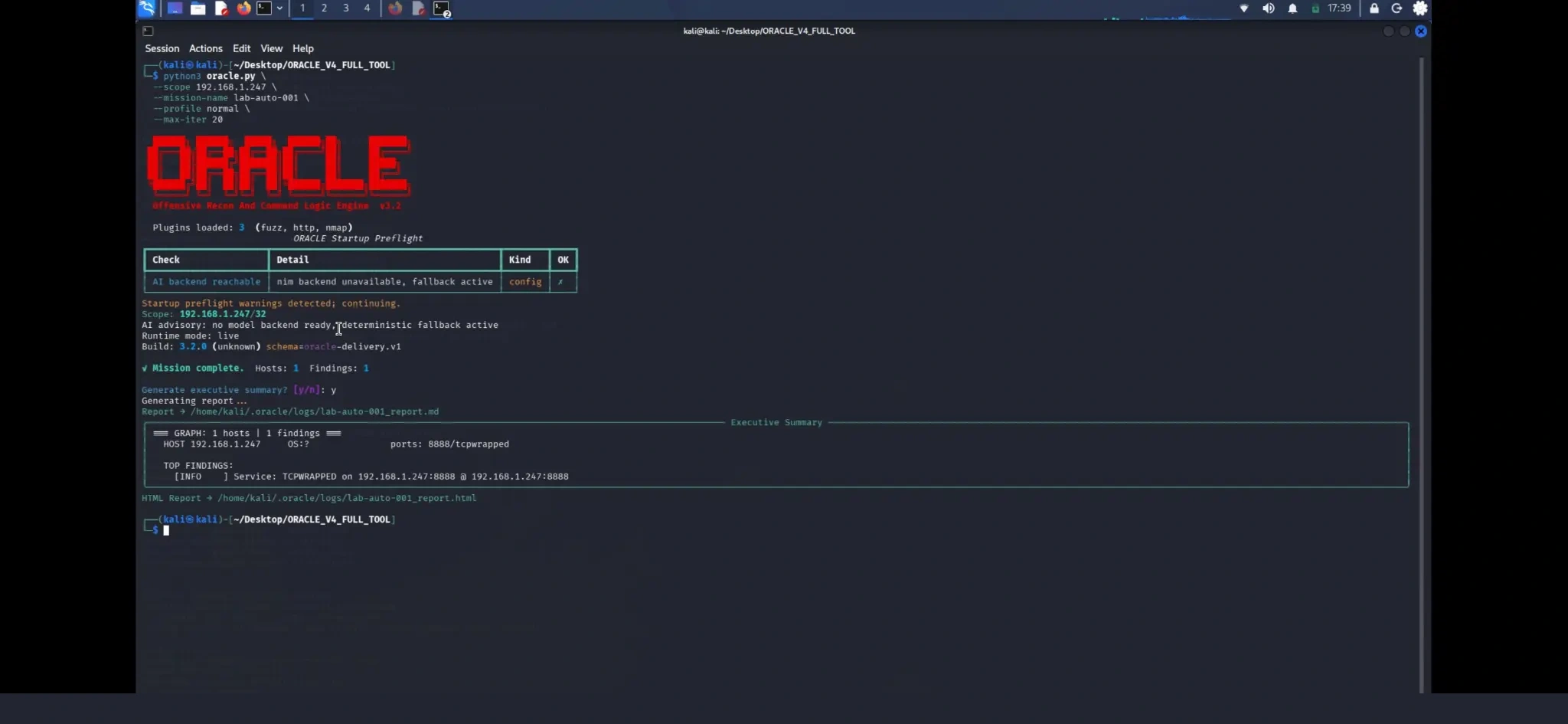Select 'lab-auto-001' mission name argument
1568x724 pixels.
point(266,97)
